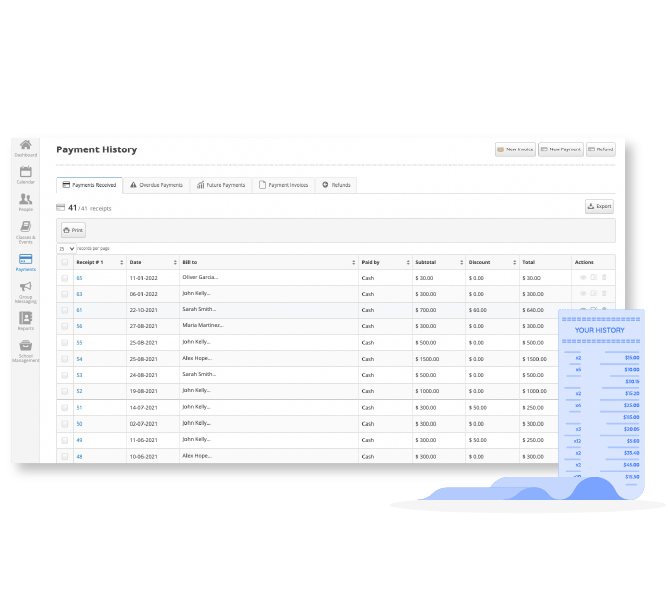This screenshot has width=670, height=598.
Task: Switch to the Payments Received tab
Action: 89,185
